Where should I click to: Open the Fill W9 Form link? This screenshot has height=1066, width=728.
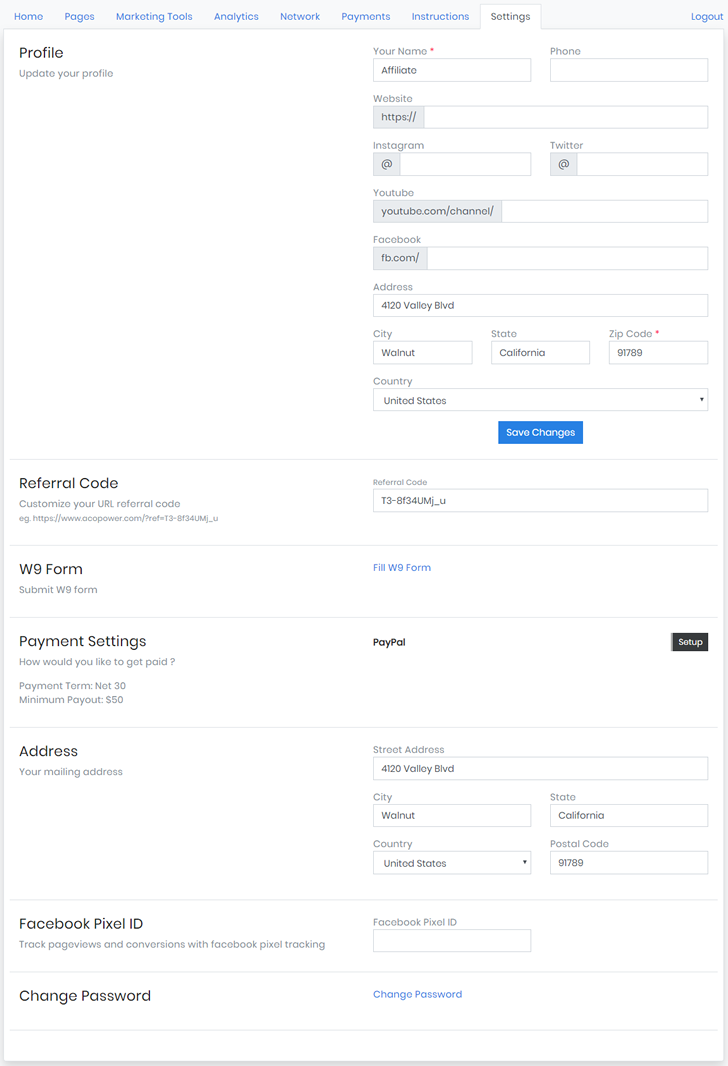402,567
